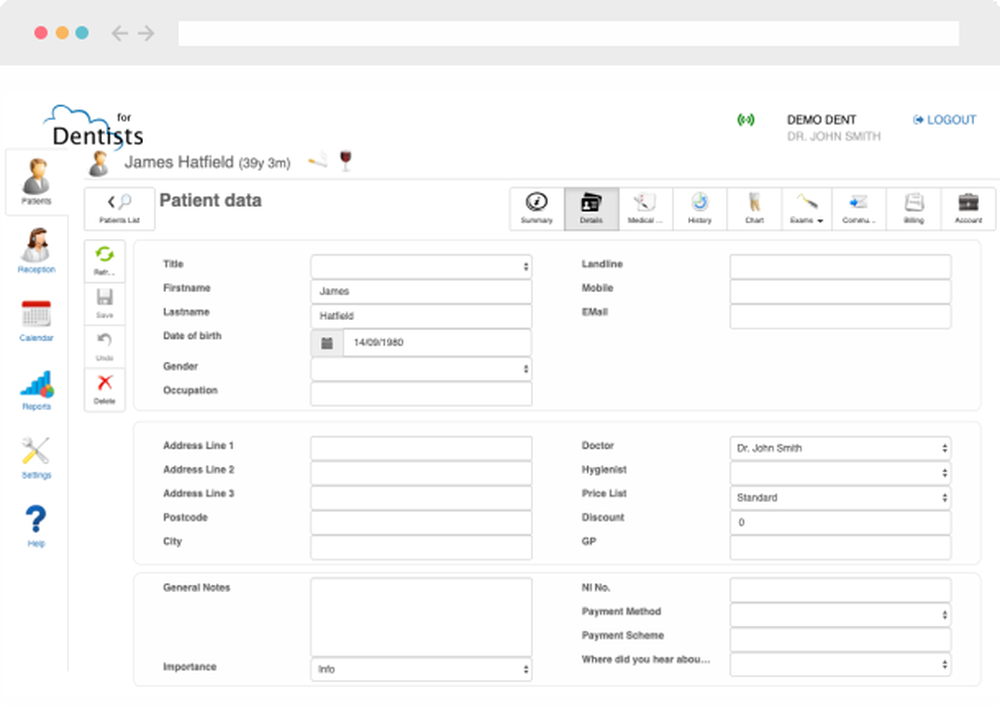Open the Medical tab for the patient
The width and height of the screenshot is (1000, 708).
coord(645,208)
